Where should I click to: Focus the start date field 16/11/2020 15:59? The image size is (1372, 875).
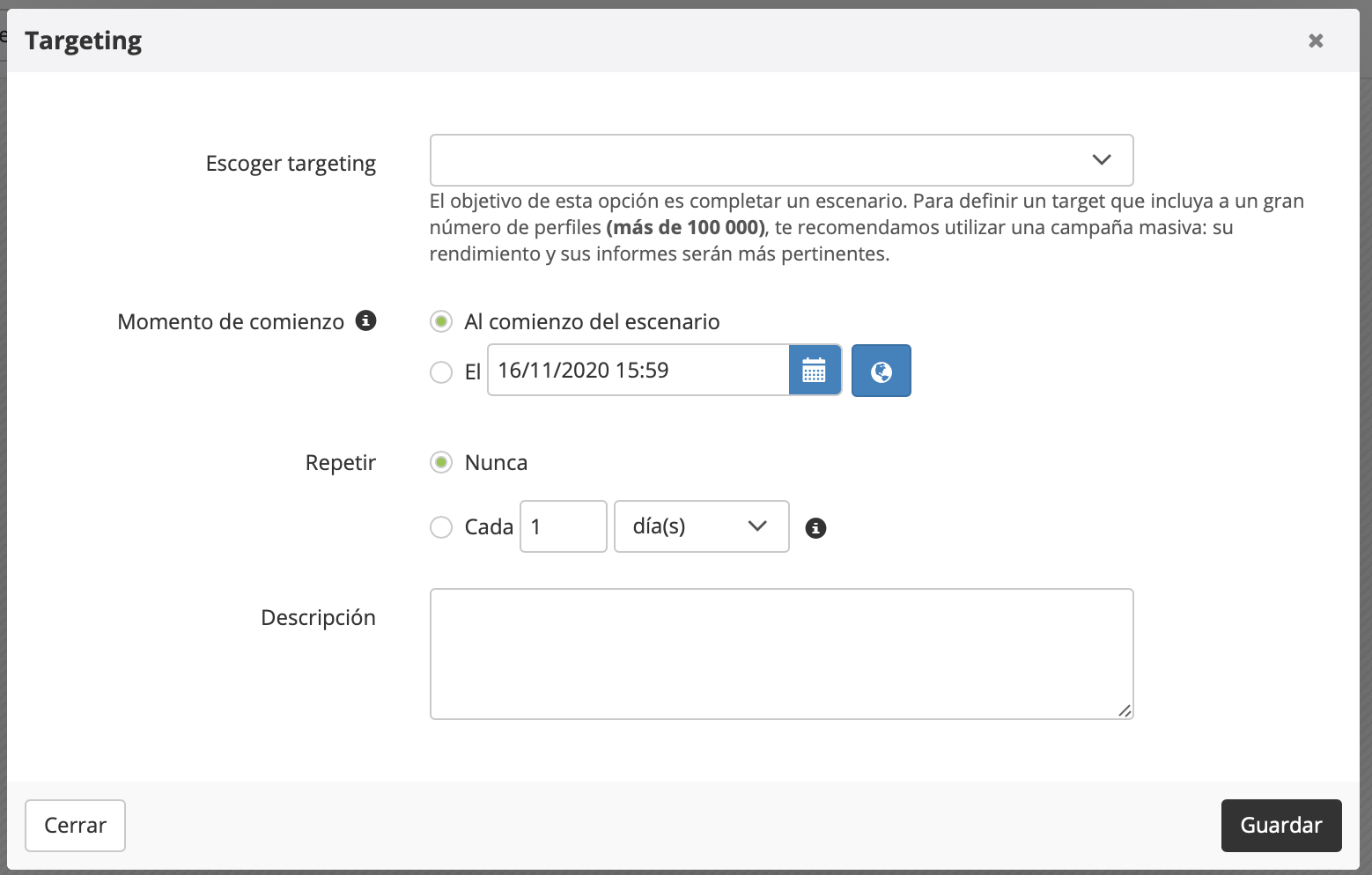click(x=638, y=370)
